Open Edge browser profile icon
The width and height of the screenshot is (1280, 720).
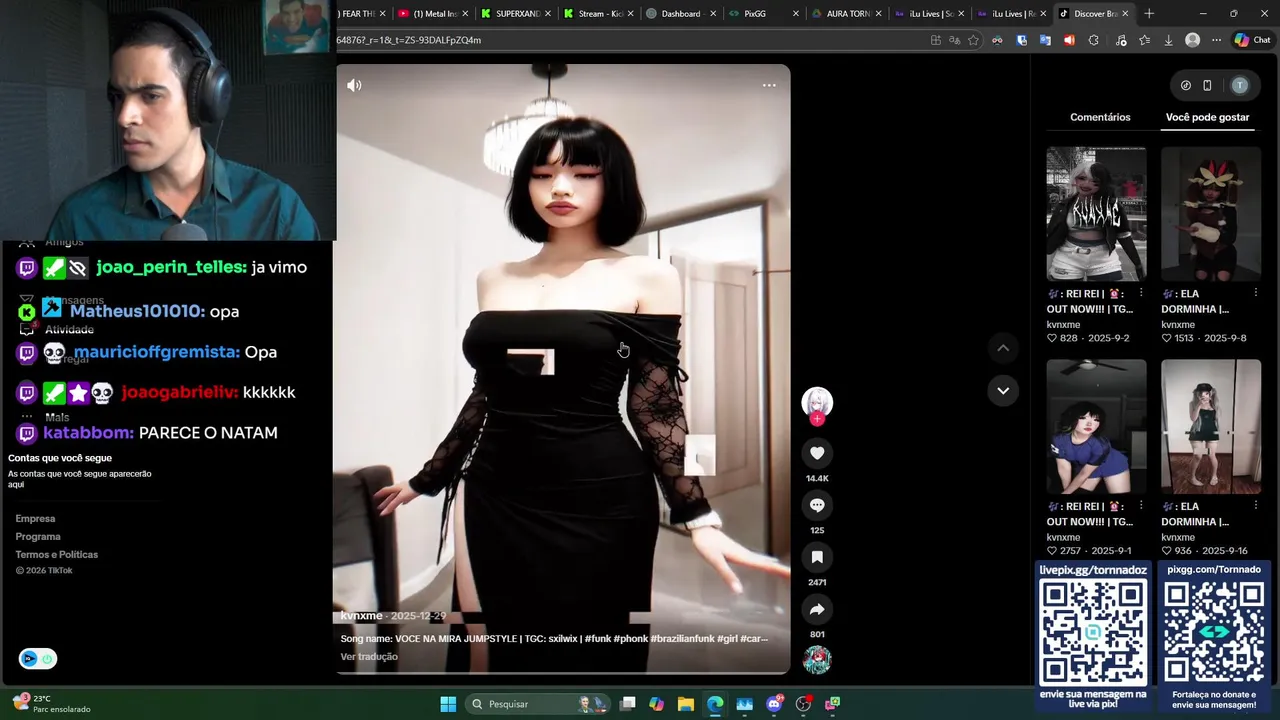tap(1192, 40)
